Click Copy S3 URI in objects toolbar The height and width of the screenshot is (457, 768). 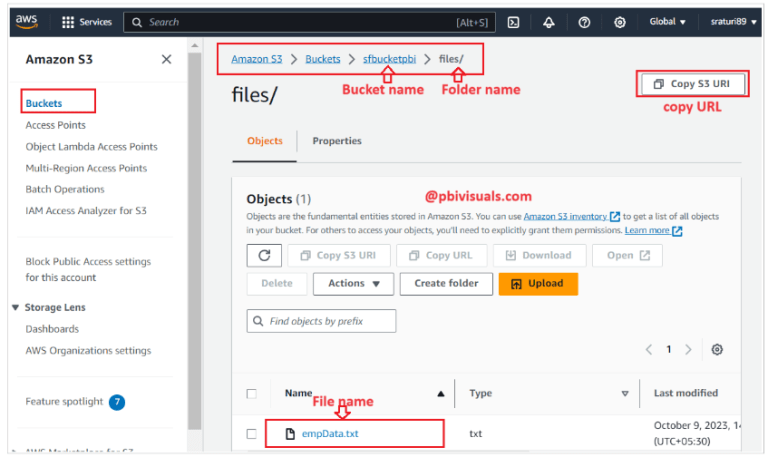coord(339,255)
